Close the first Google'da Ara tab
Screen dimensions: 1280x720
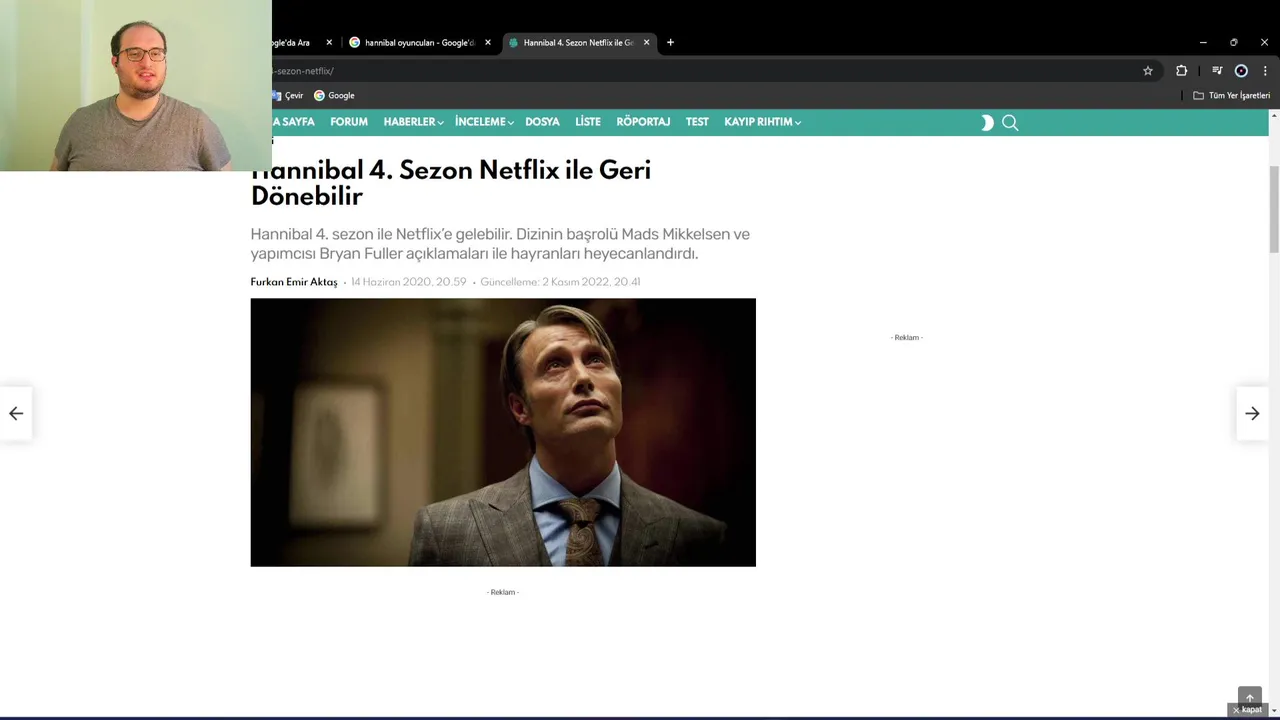(x=329, y=43)
